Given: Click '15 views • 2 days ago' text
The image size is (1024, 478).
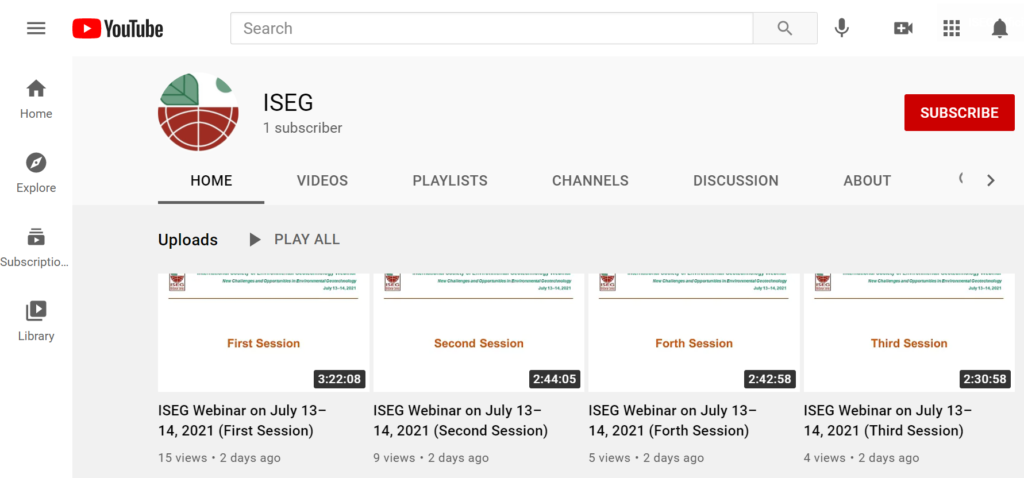Looking at the screenshot, I should point(219,458).
